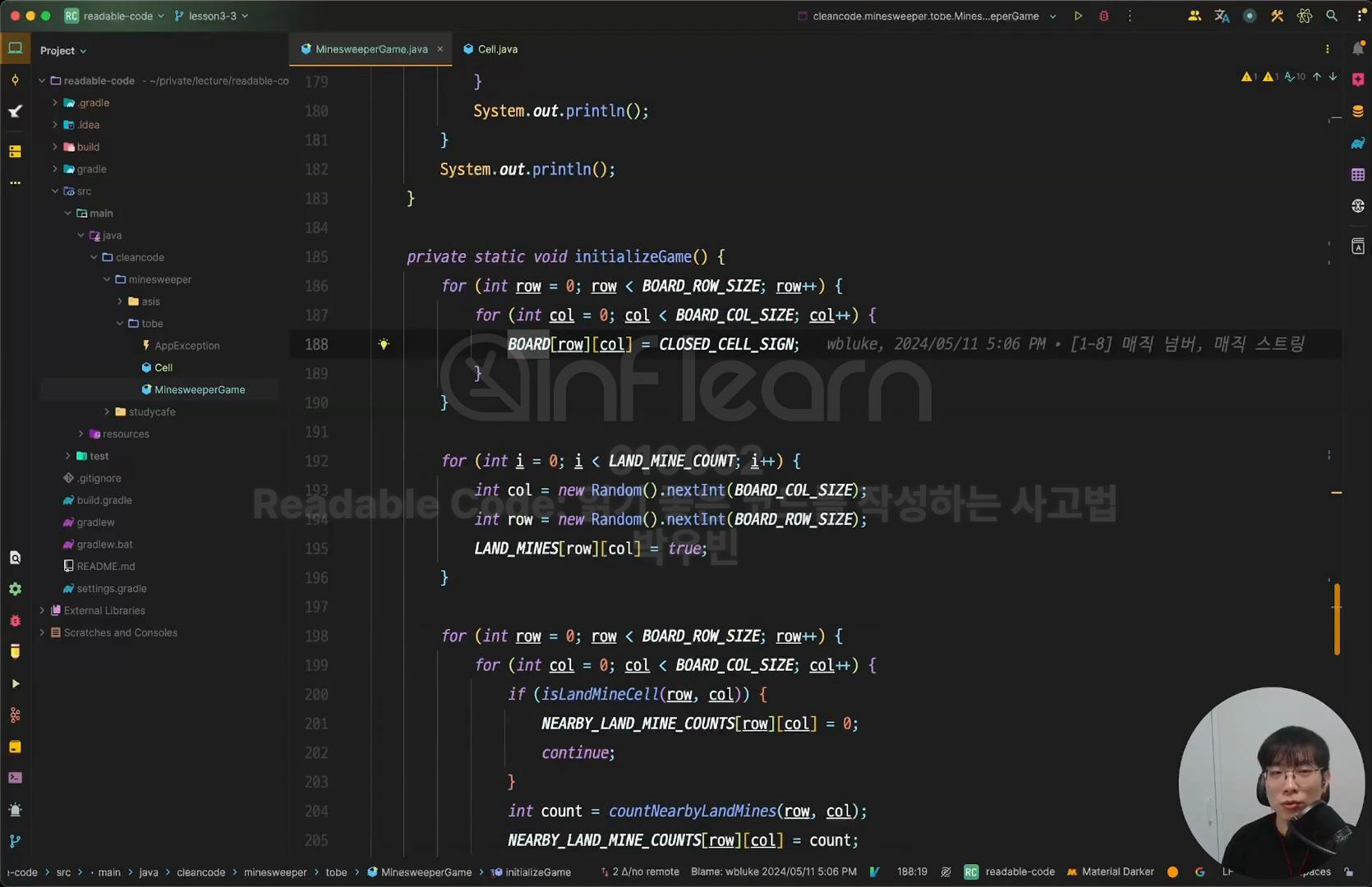Switch to the Cell.java tab
1372x887 pixels.
(x=490, y=49)
